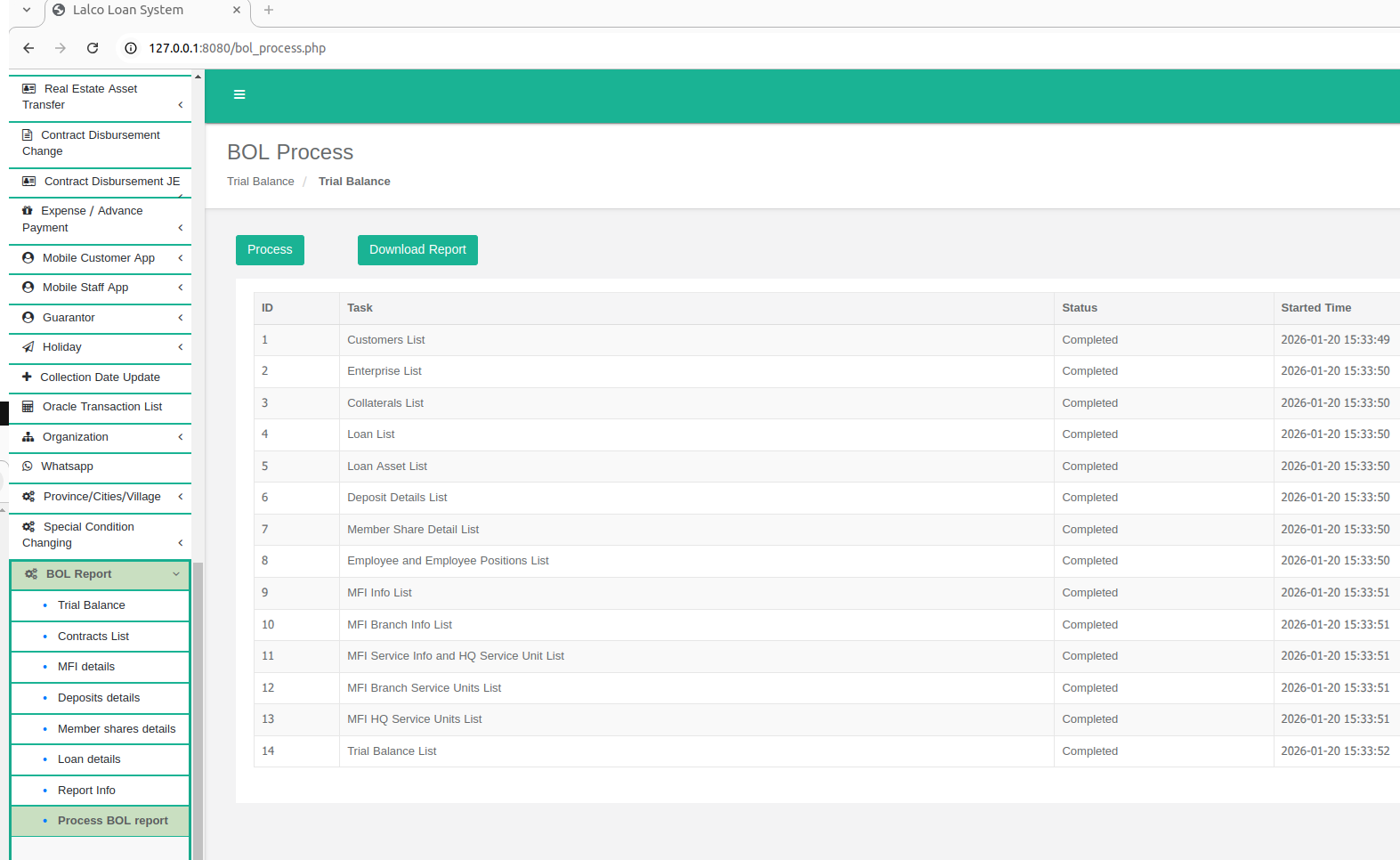Click the Download Report button
Screen dimensions: 1400x860
(417, 250)
